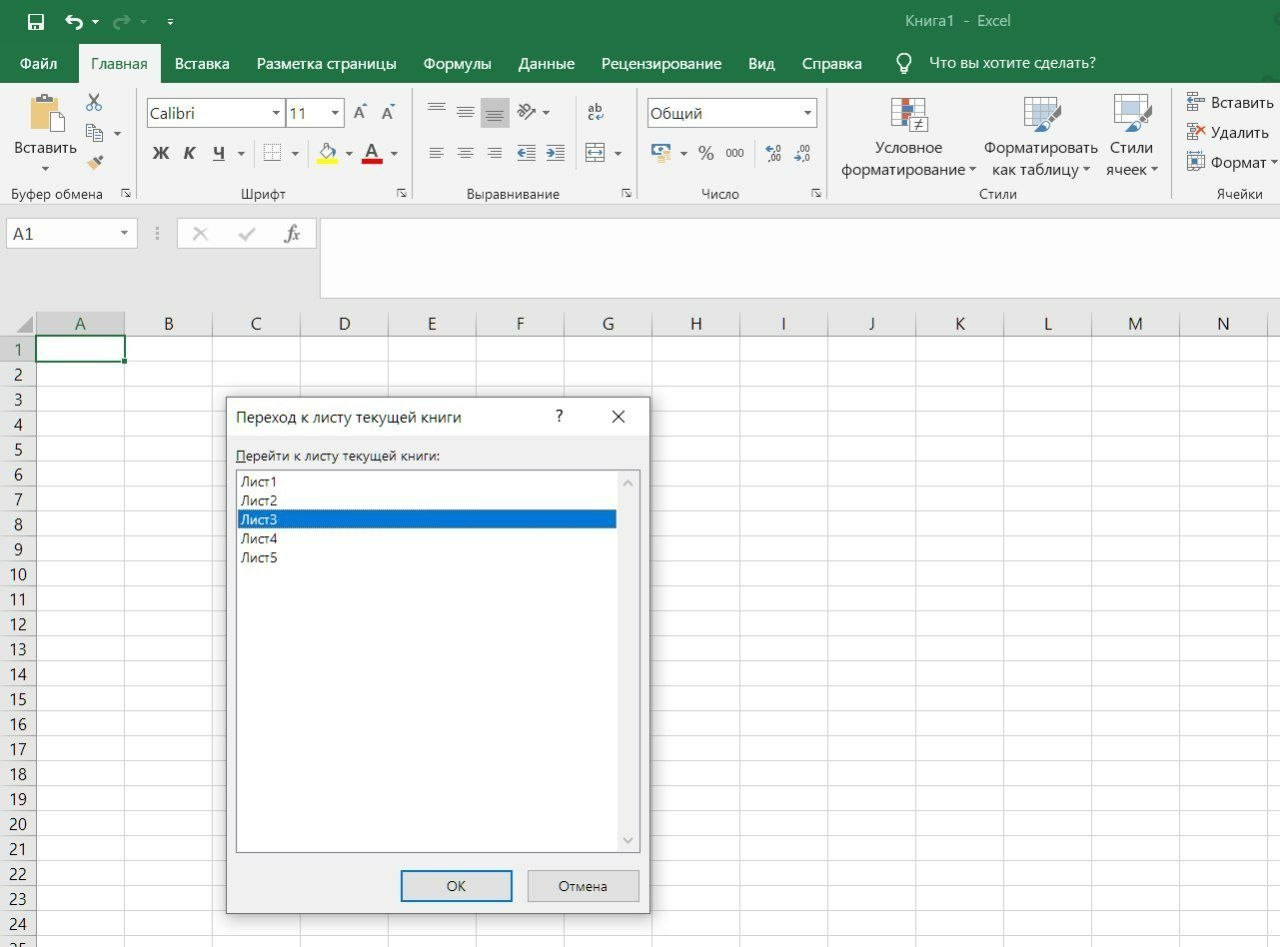This screenshot has width=1280, height=947.
Task: Toggle italic (К) formatting
Action: click(x=189, y=153)
